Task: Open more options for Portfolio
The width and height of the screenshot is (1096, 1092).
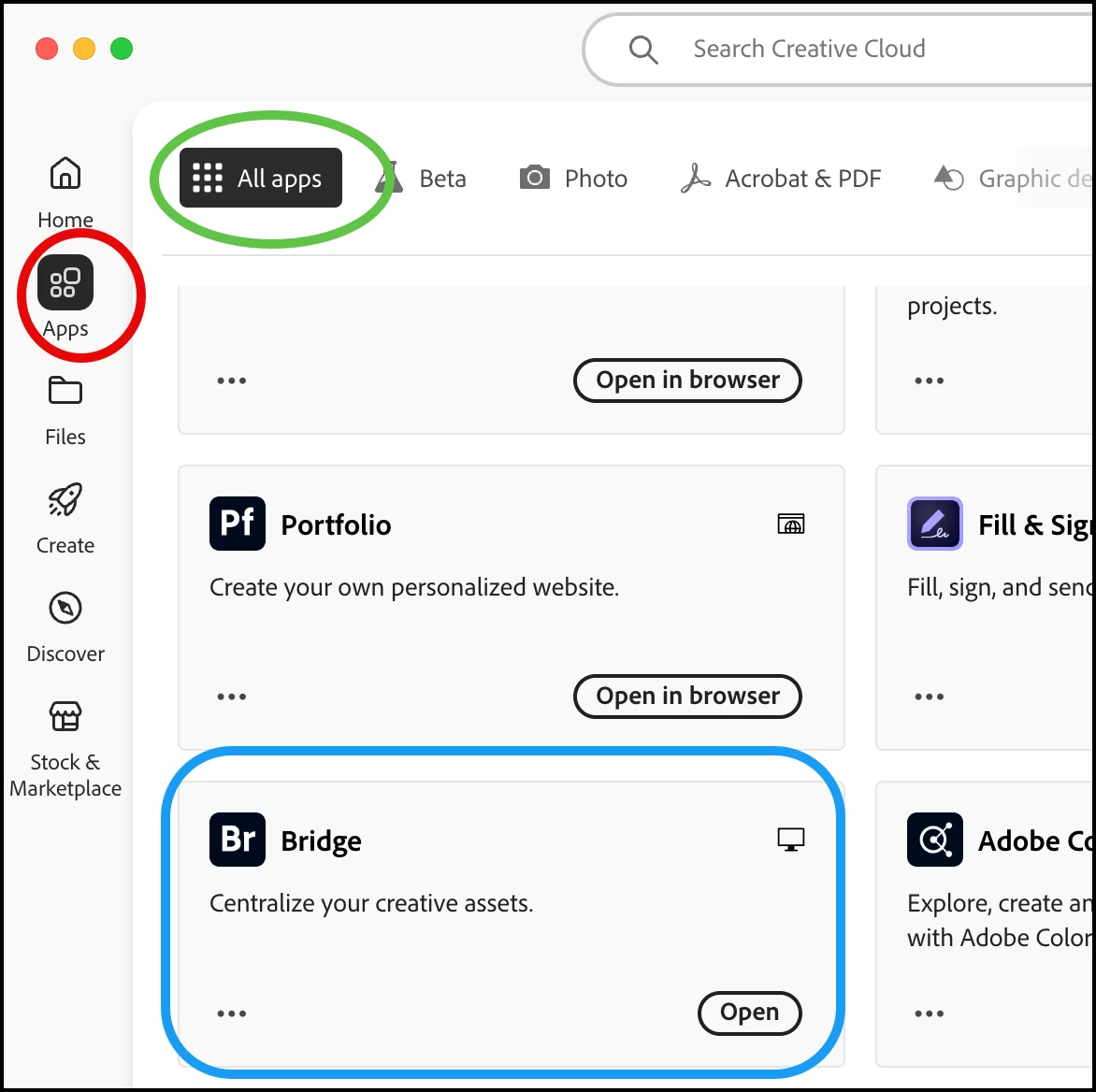Action: (231, 697)
